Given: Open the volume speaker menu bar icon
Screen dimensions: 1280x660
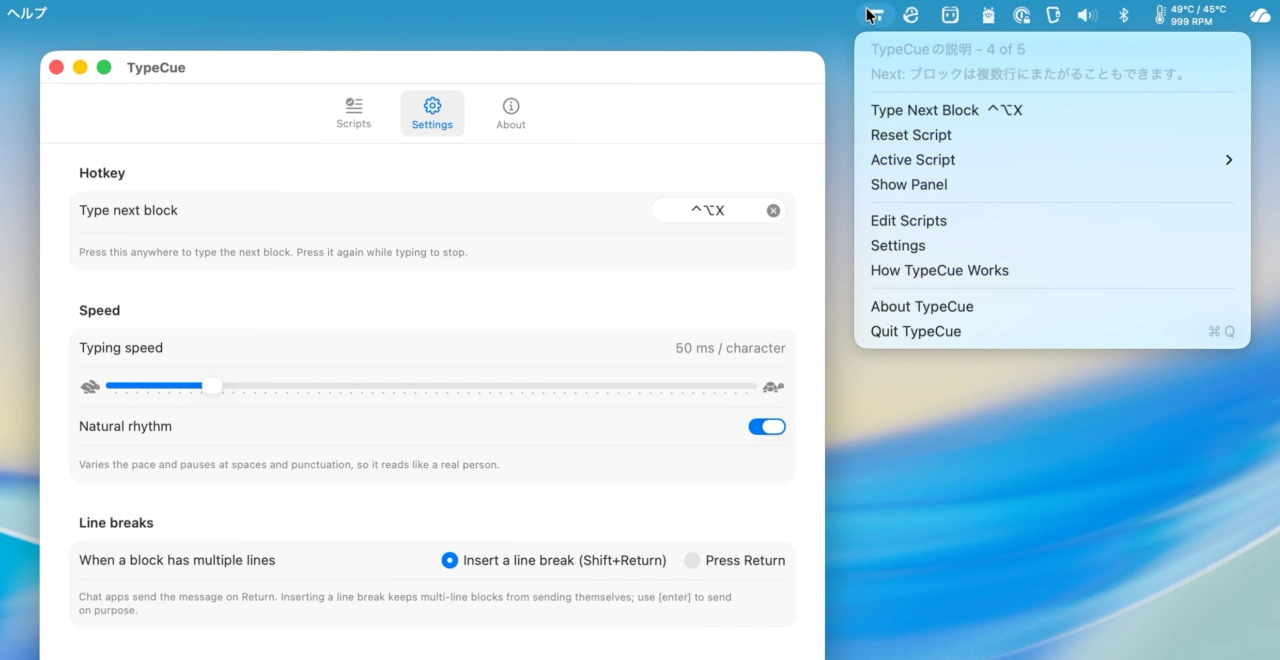Looking at the screenshot, I should click(1087, 15).
